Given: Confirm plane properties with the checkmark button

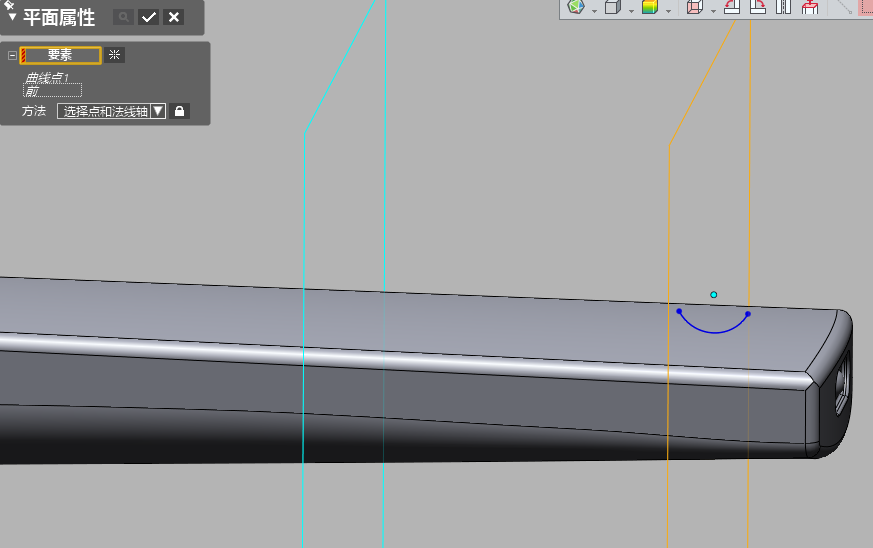Looking at the screenshot, I should 149,17.
